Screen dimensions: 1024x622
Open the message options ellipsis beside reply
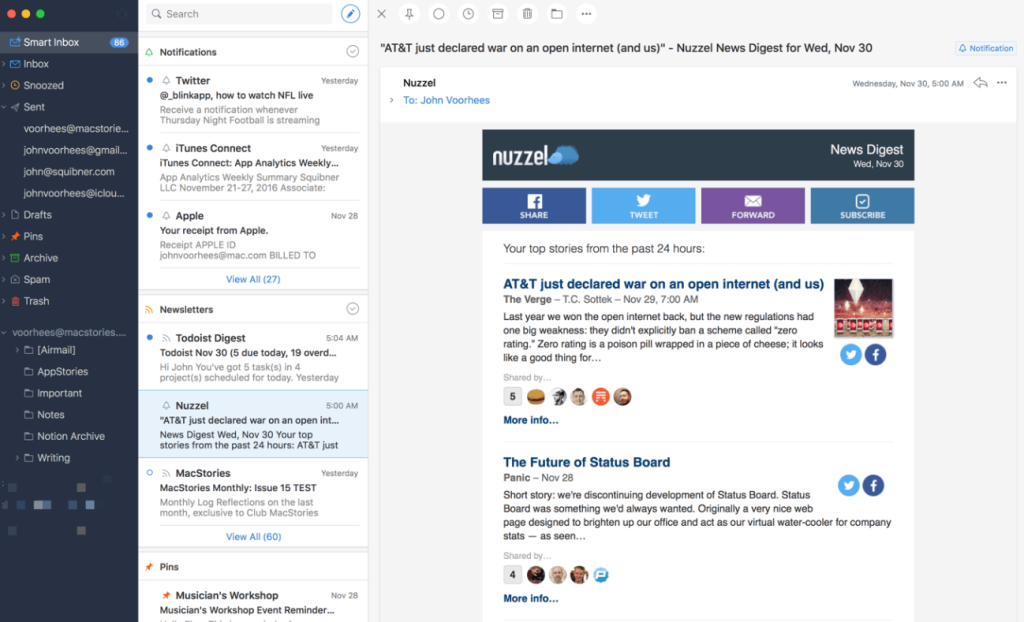(1002, 83)
